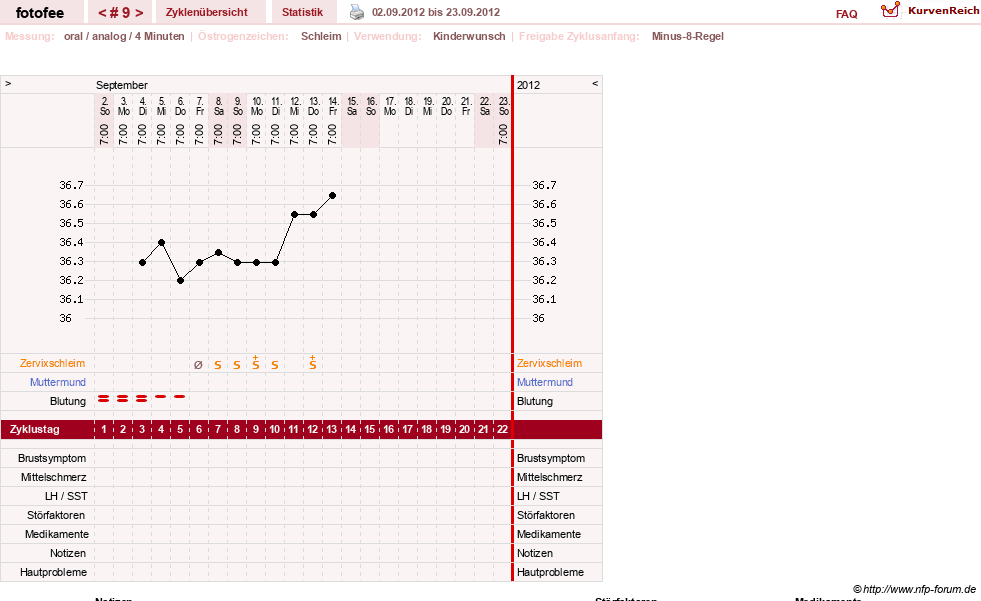Click the Kinderwunsch usage value

(x=469, y=36)
